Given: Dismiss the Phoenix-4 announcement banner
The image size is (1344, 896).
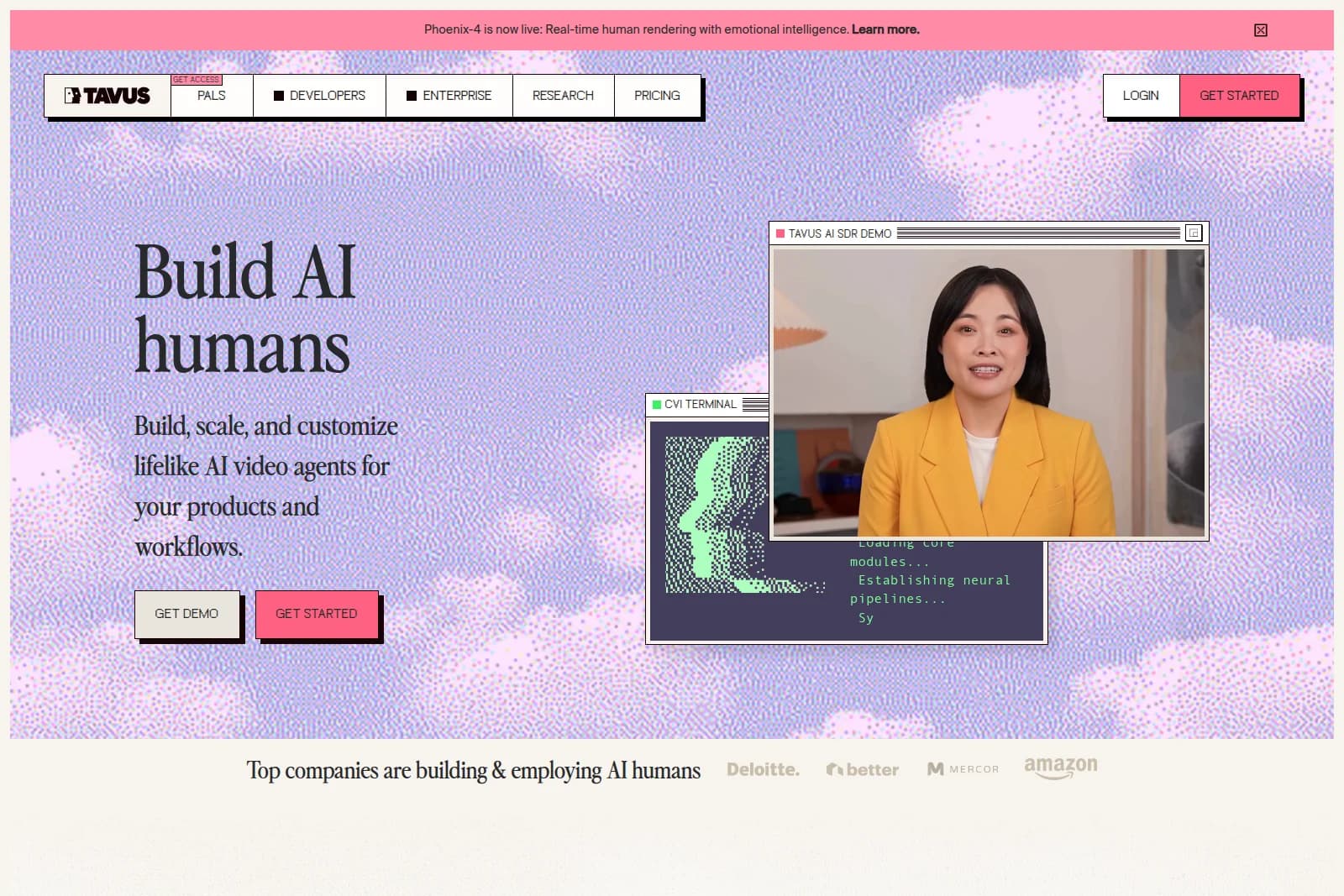Looking at the screenshot, I should 1261,29.
